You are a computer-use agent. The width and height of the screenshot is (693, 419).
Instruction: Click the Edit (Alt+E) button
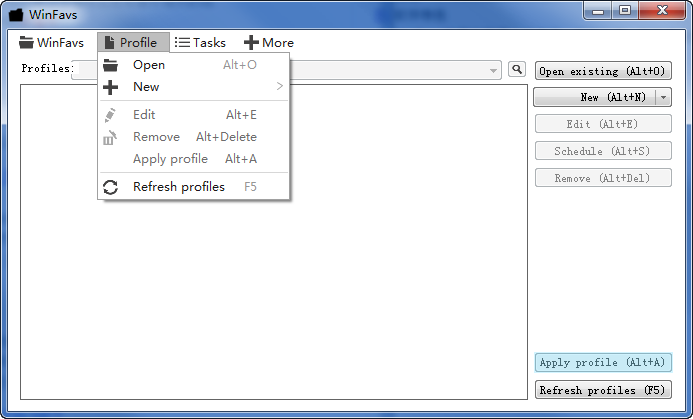click(x=603, y=124)
